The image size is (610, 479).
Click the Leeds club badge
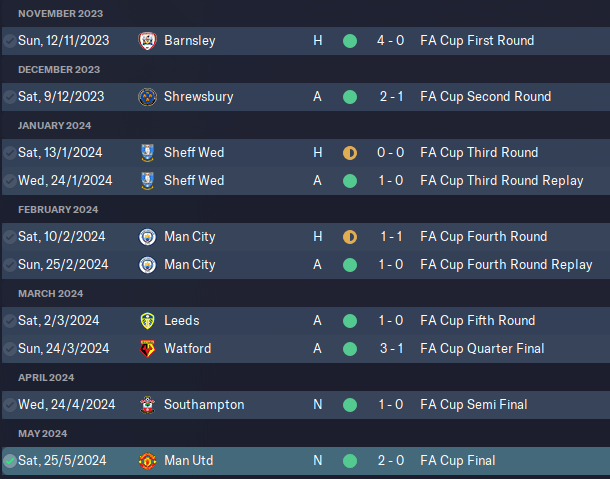pos(148,321)
